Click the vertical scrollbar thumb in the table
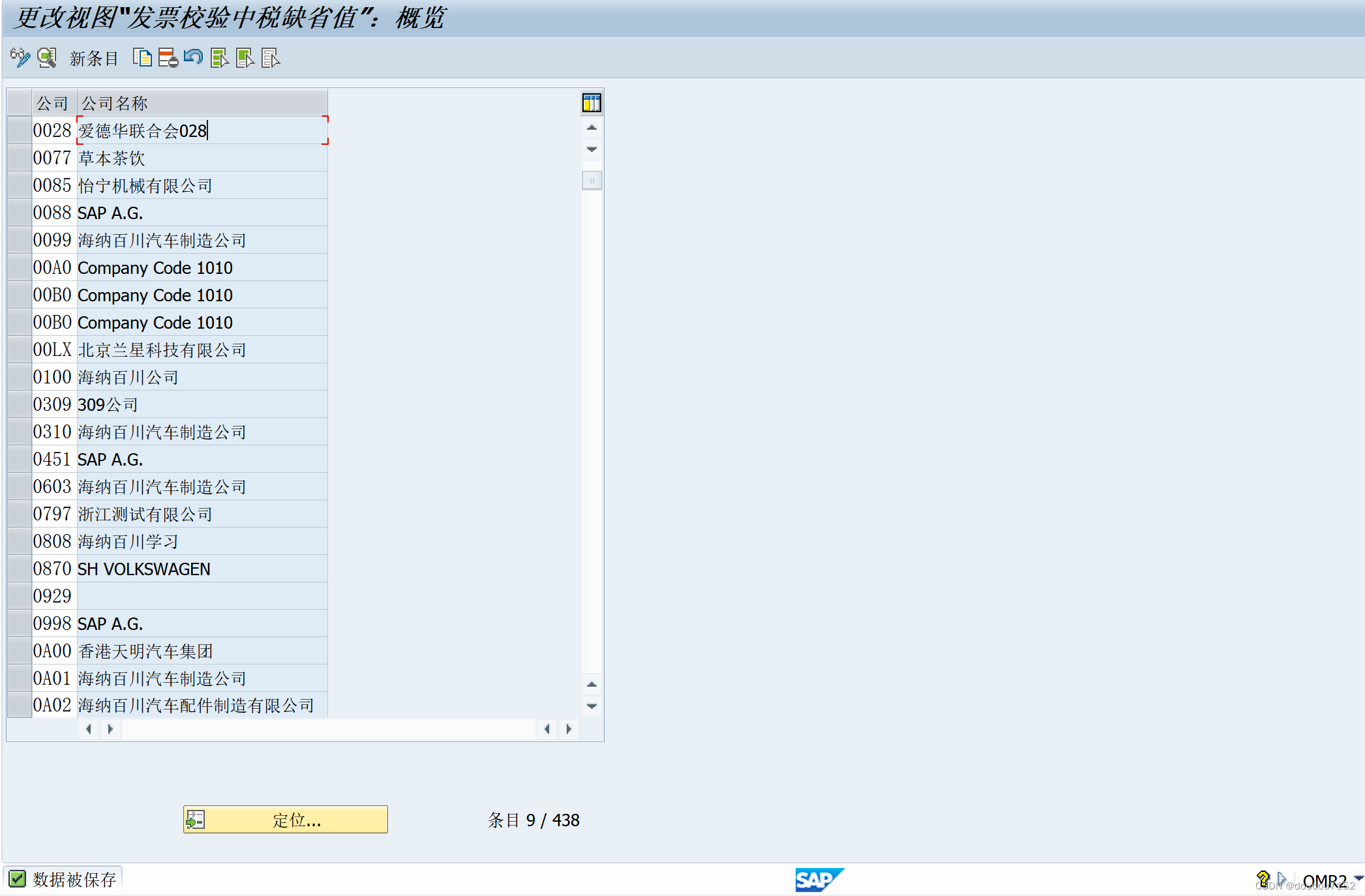Image resolution: width=1365 pixels, height=896 pixels. click(592, 180)
